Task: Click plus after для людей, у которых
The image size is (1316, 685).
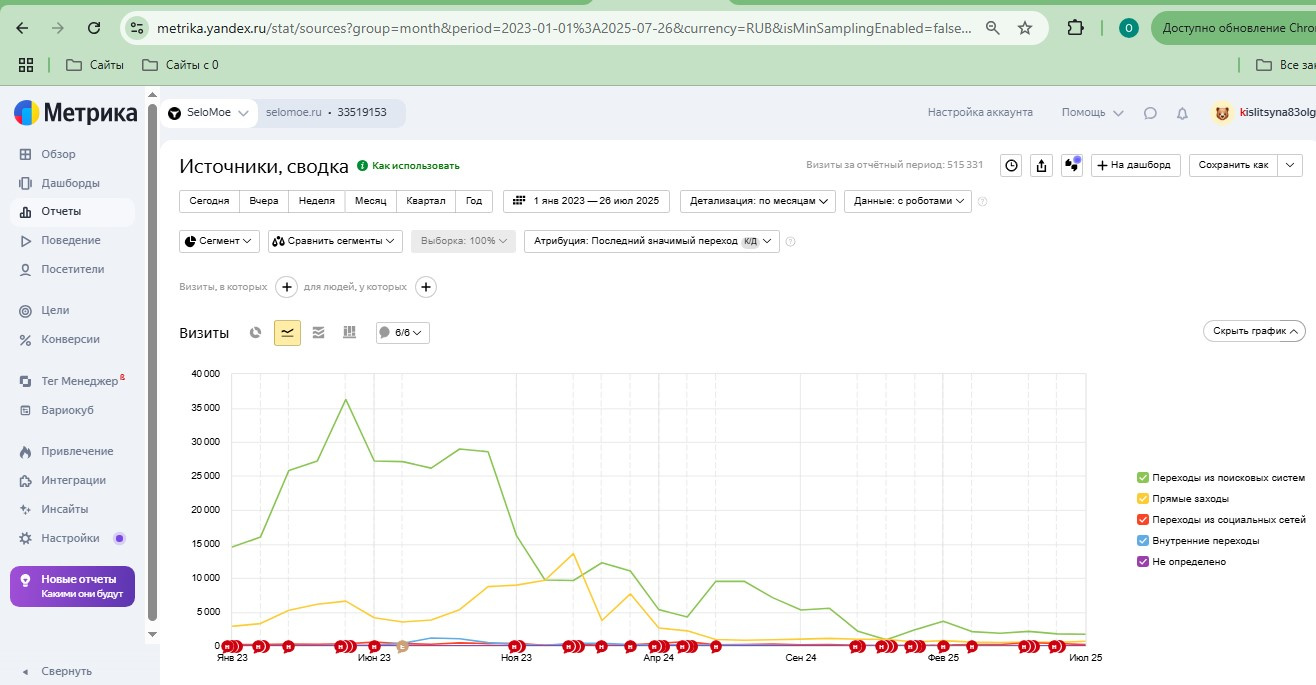Action: (425, 287)
